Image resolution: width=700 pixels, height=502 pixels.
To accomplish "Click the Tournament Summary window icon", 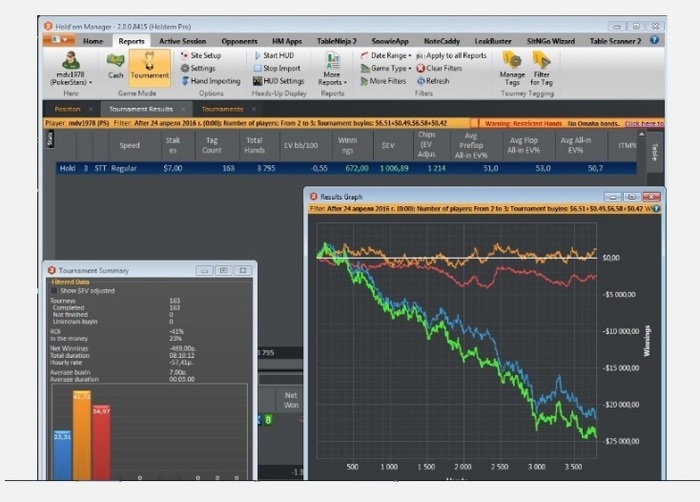I will (52, 271).
